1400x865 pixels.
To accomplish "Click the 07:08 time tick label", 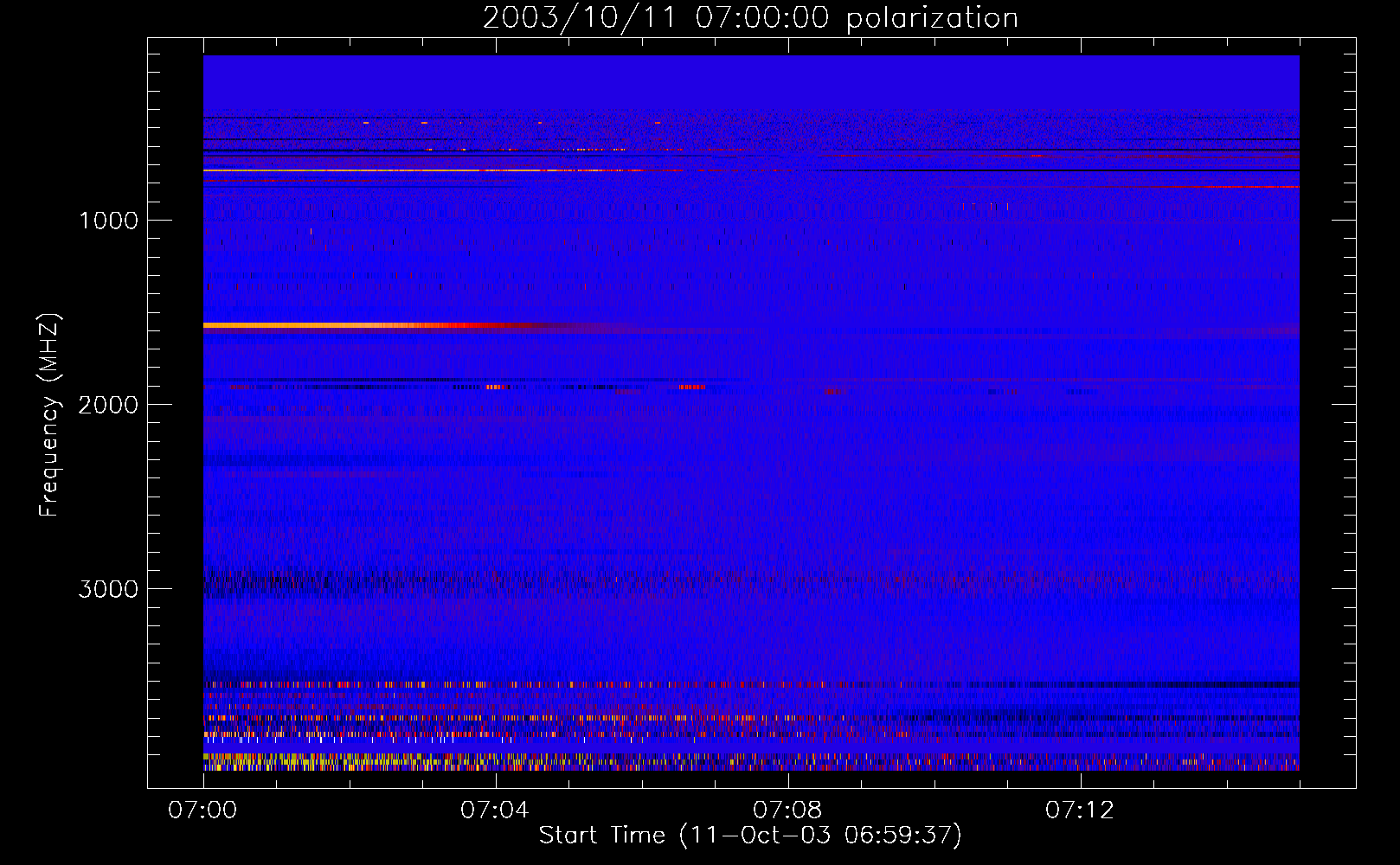I will pos(787,811).
